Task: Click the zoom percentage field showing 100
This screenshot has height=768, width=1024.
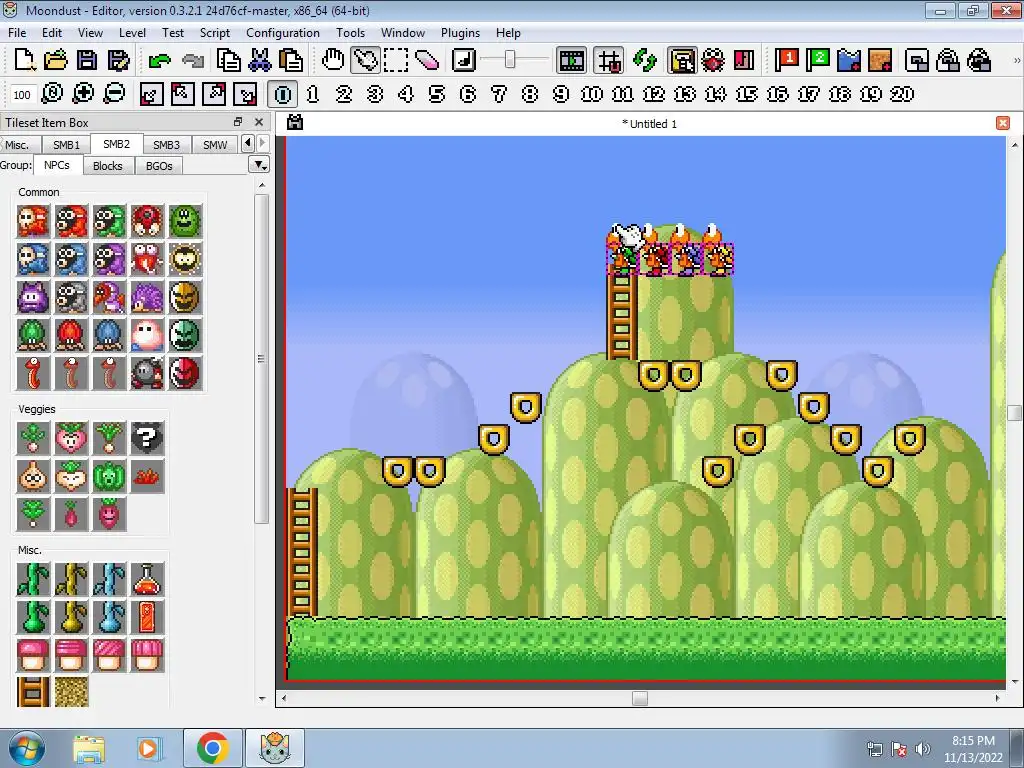Action: point(22,95)
